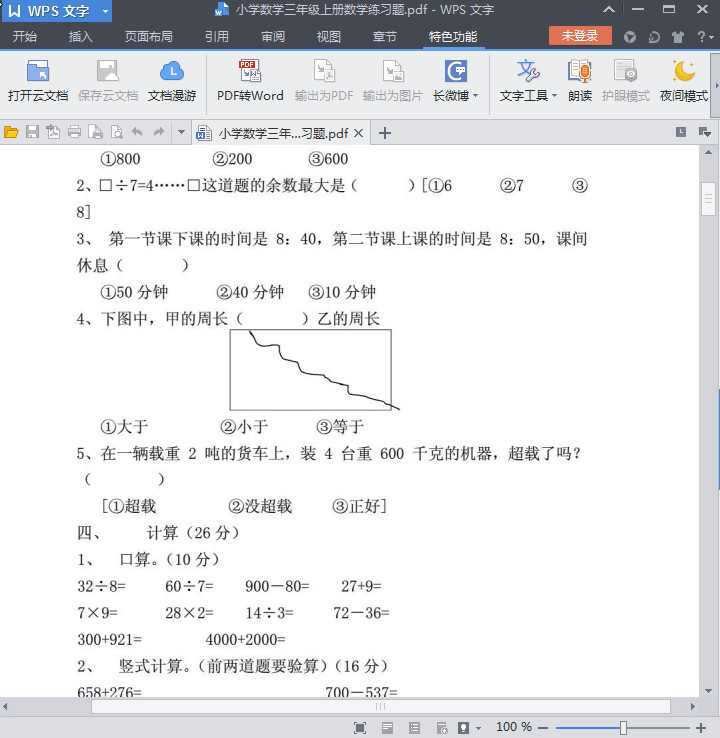Activate 小学数学三年...习题.pdf document tab

(x=283, y=133)
